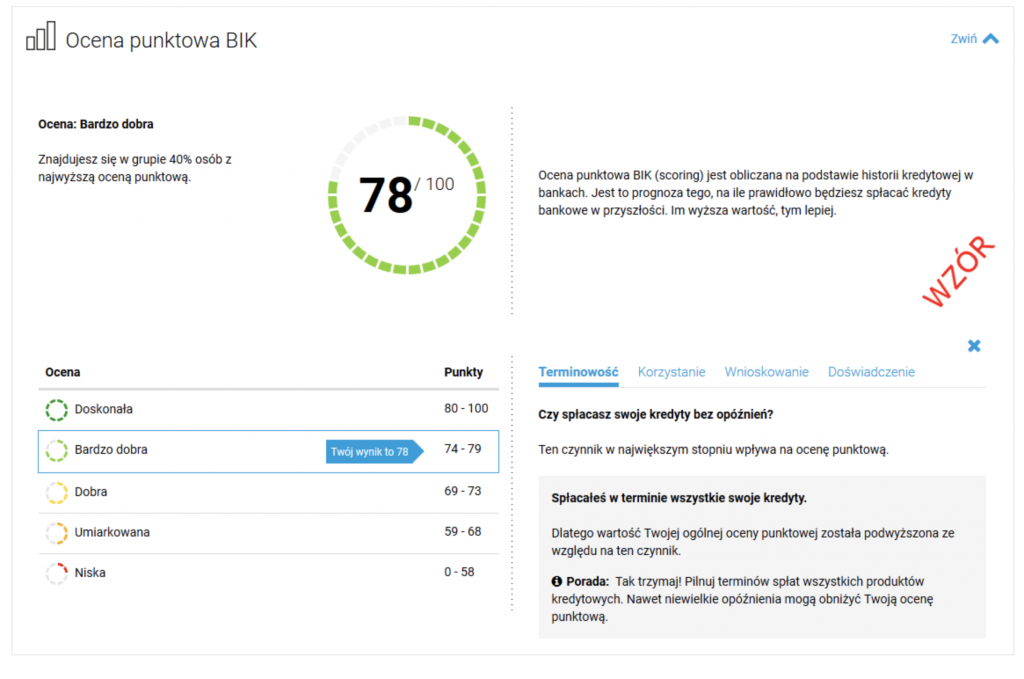Click the 69 - 73 points value
The height and width of the screenshot is (679, 1024).
pos(462,491)
